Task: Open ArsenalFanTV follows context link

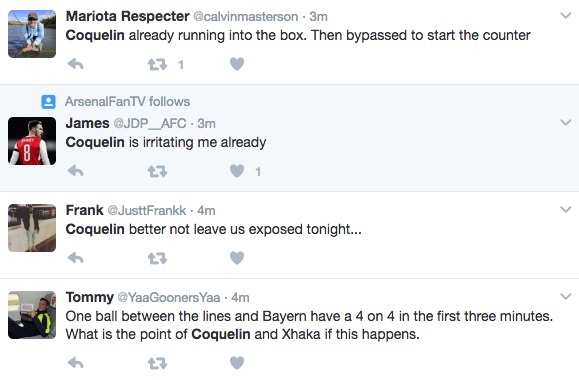Action: (x=127, y=102)
